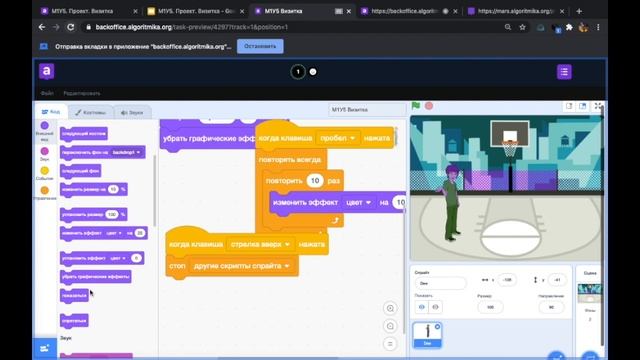Switch to the backoffice.algoritmika browser tab
Screen dimensions: 640x360
click(x=408, y=11)
